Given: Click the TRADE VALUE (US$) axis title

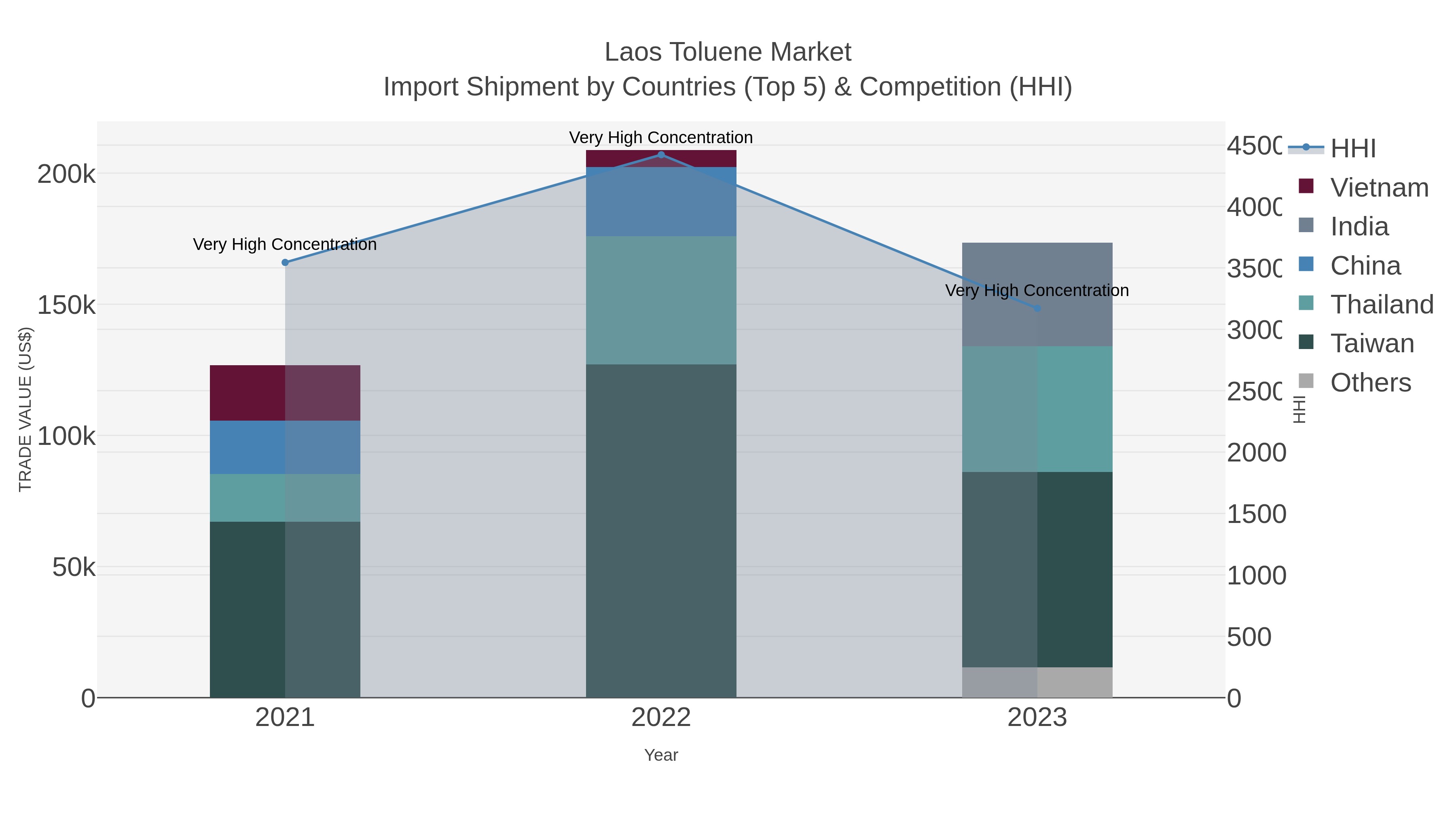Looking at the screenshot, I should pyautogui.click(x=25, y=409).
